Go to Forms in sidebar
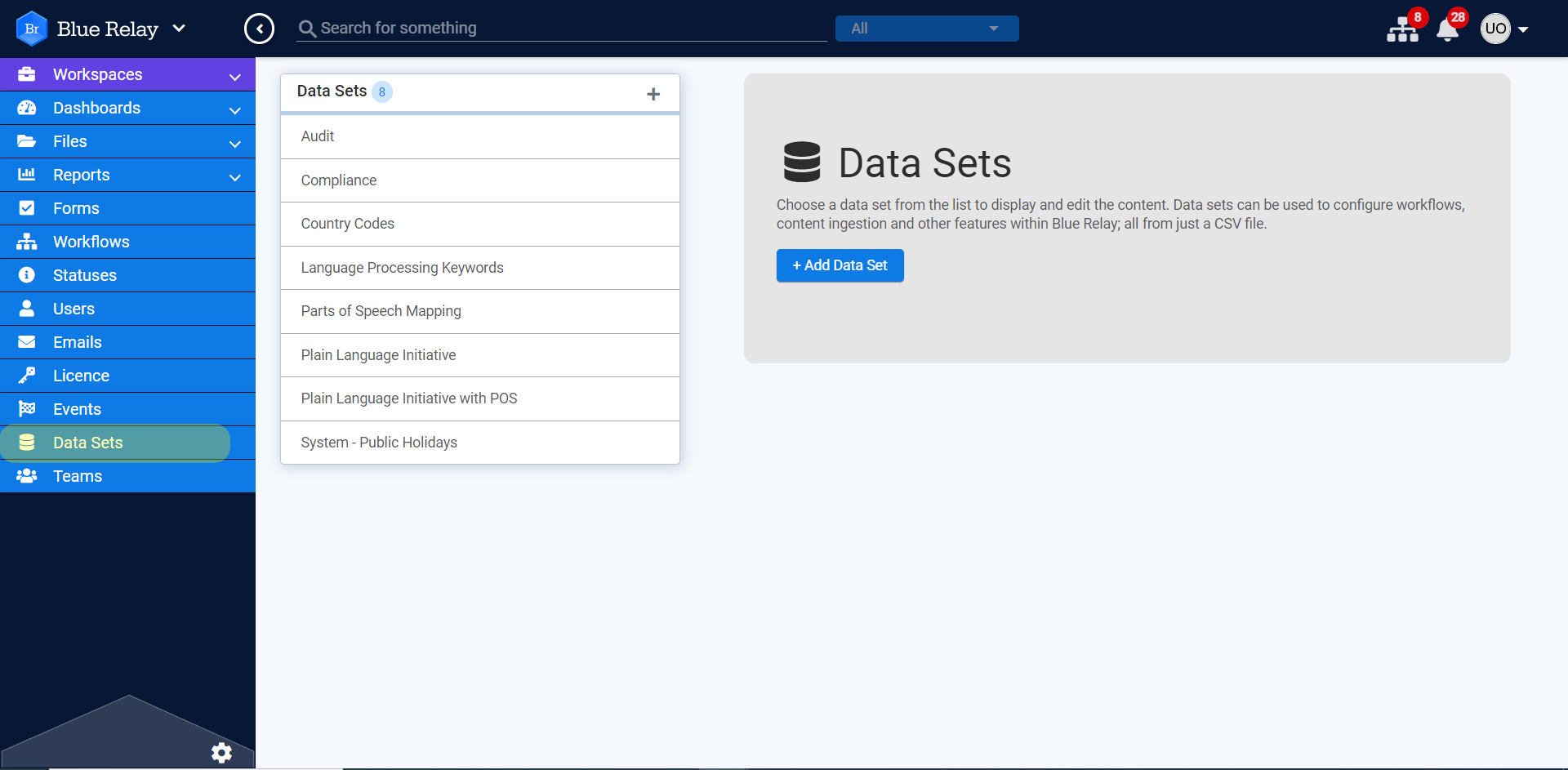This screenshot has width=1568, height=770. pos(127,208)
